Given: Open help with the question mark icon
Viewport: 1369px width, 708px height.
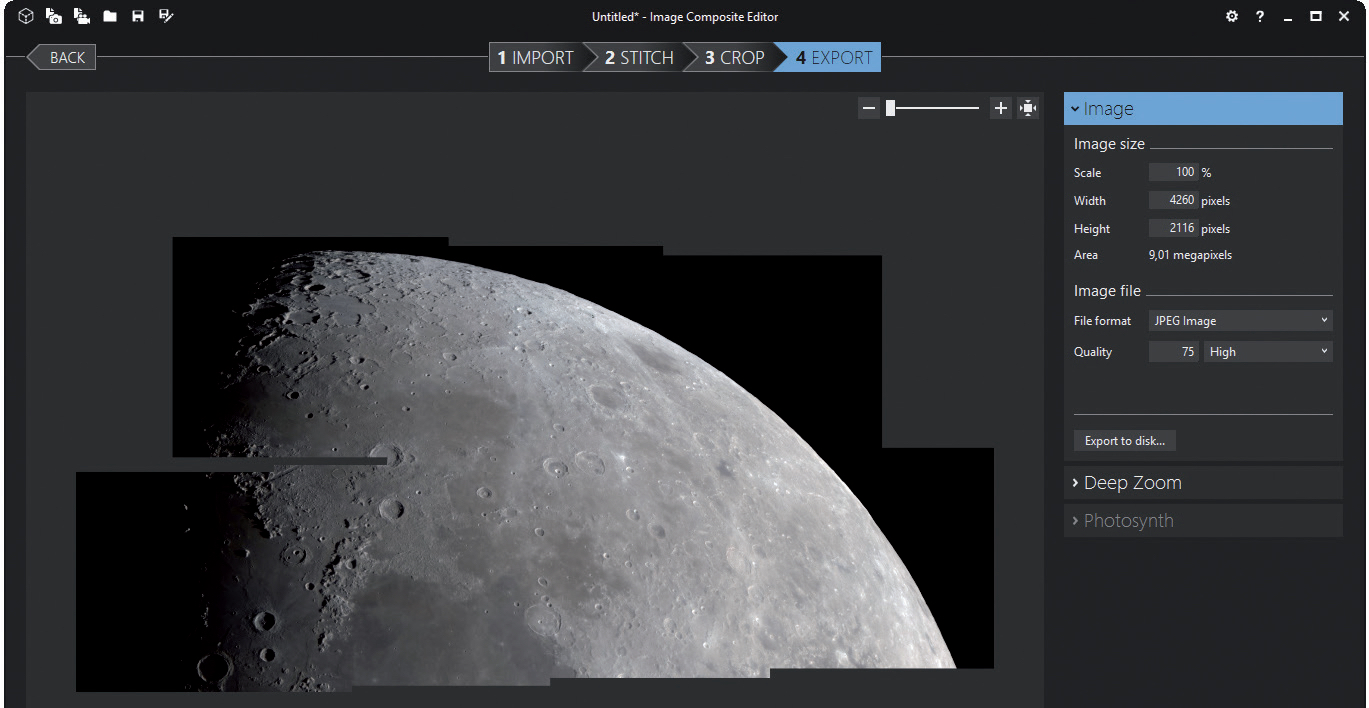Looking at the screenshot, I should click(1260, 17).
